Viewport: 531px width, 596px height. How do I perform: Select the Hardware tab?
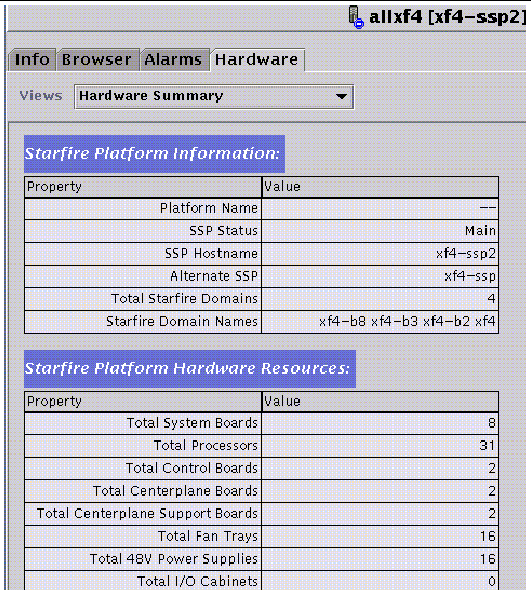[257, 60]
